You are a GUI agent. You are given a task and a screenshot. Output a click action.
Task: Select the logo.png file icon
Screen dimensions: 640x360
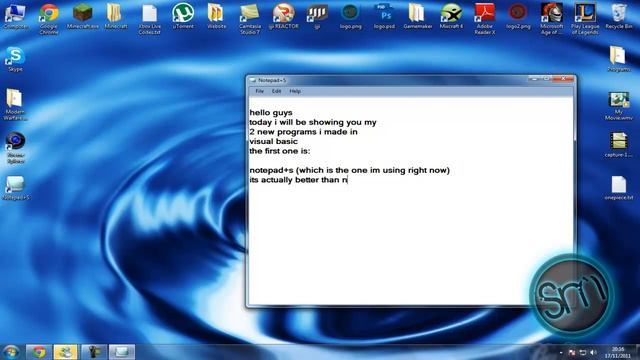(351, 16)
